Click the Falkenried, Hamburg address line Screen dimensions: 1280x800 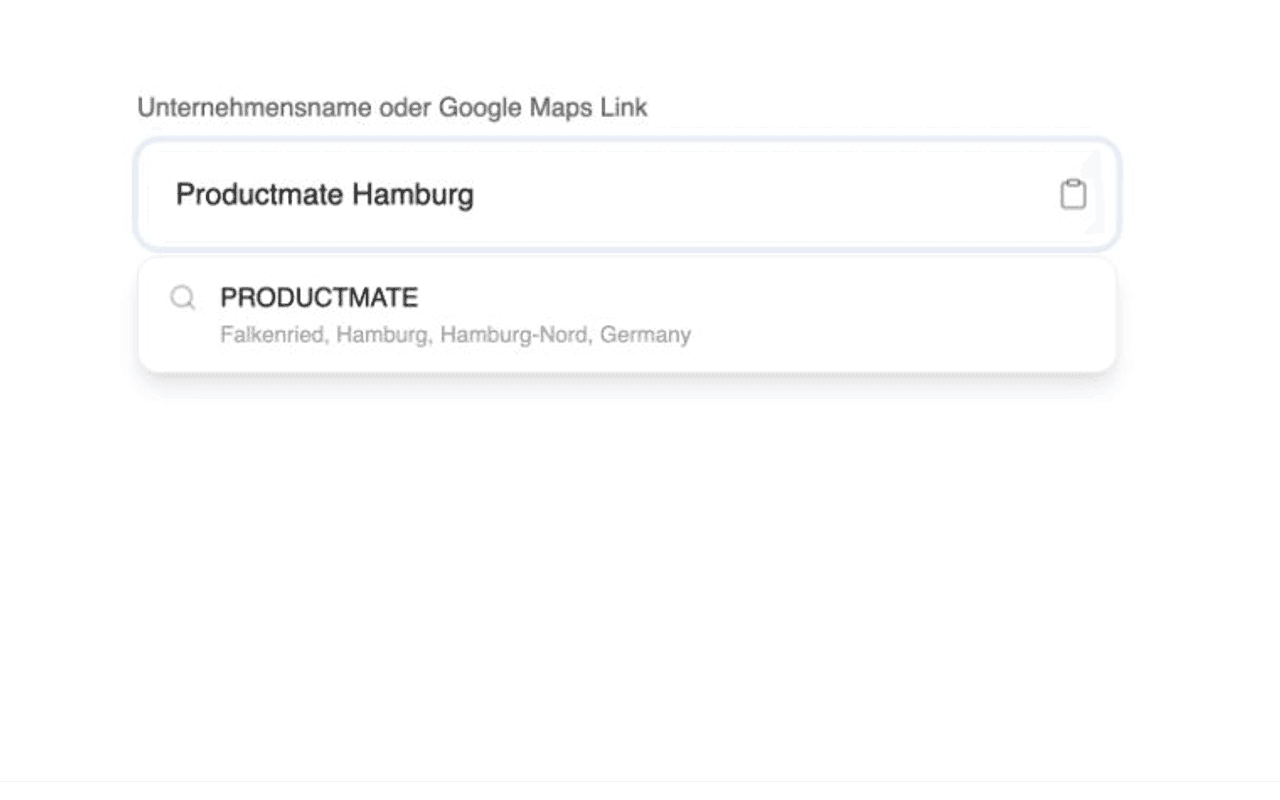pyautogui.click(x=455, y=334)
